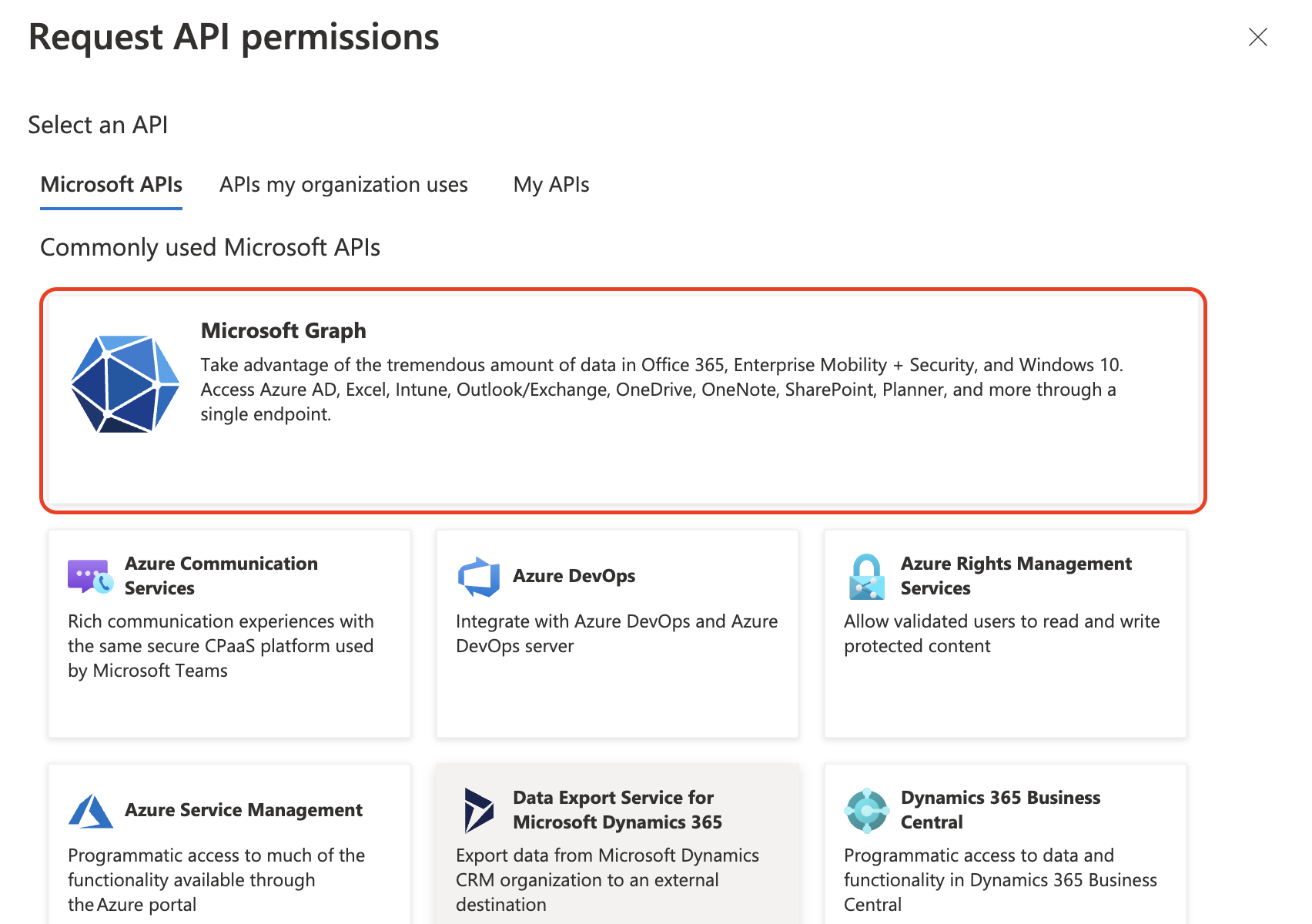
Task: Switch to the My APIs tab
Action: point(551,185)
